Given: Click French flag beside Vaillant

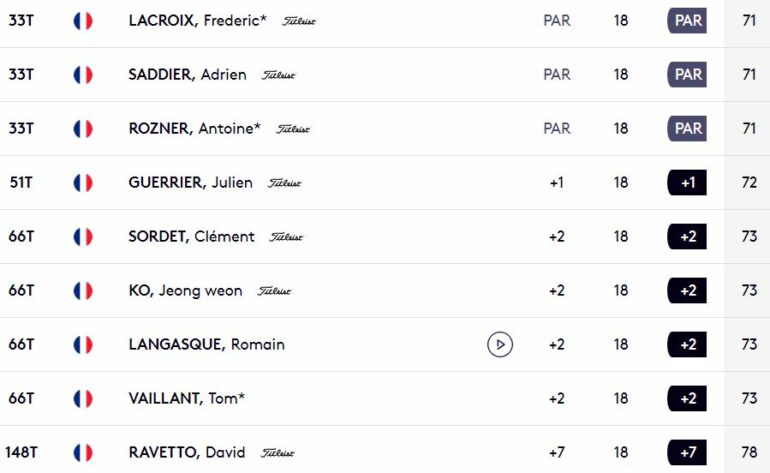Looking at the screenshot, I should coord(83,398).
